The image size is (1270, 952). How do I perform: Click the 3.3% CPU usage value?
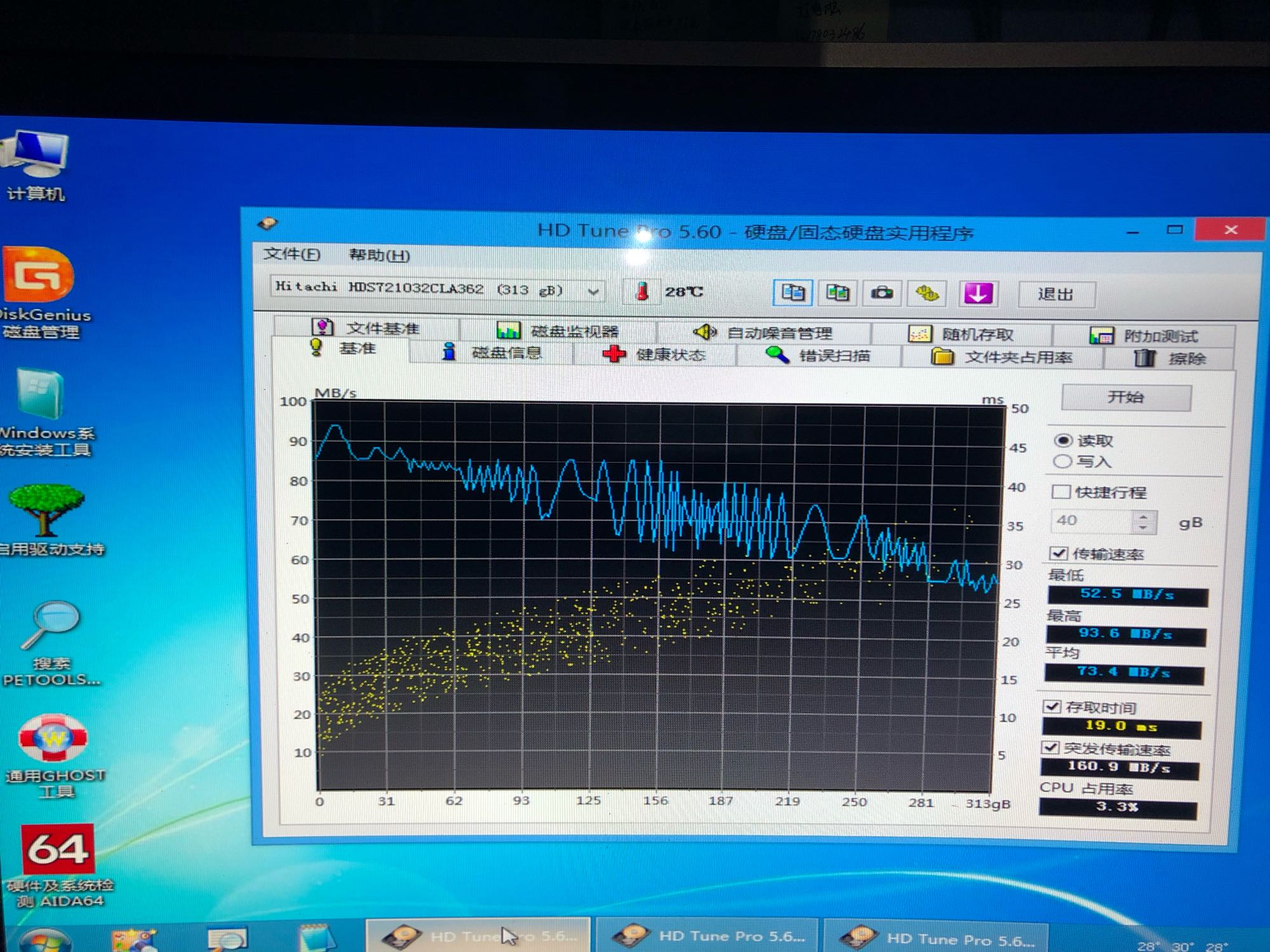pyautogui.click(x=1118, y=808)
